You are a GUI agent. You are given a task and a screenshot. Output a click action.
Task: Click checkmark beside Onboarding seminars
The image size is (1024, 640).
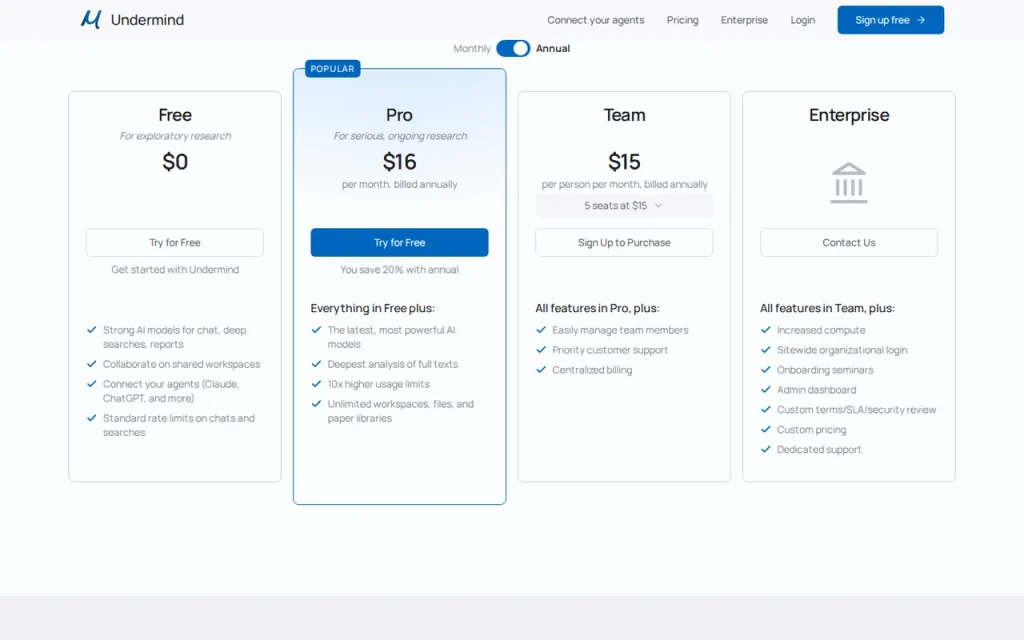pos(765,370)
